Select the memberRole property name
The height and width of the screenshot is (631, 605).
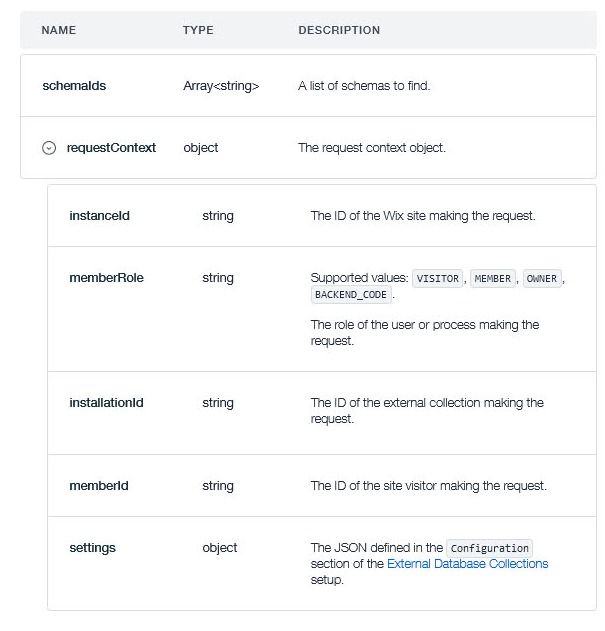coord(106,278)
